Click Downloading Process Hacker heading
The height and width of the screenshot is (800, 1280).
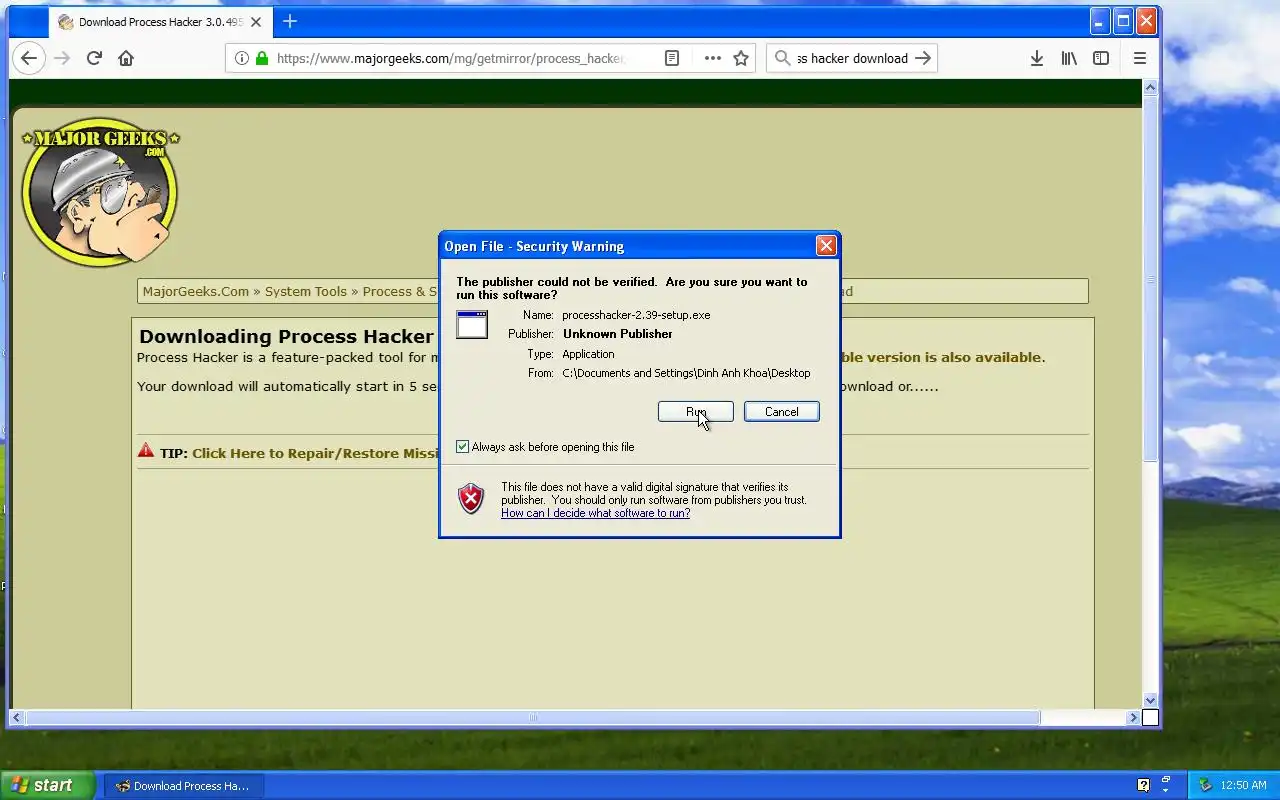tap(286, 336)
